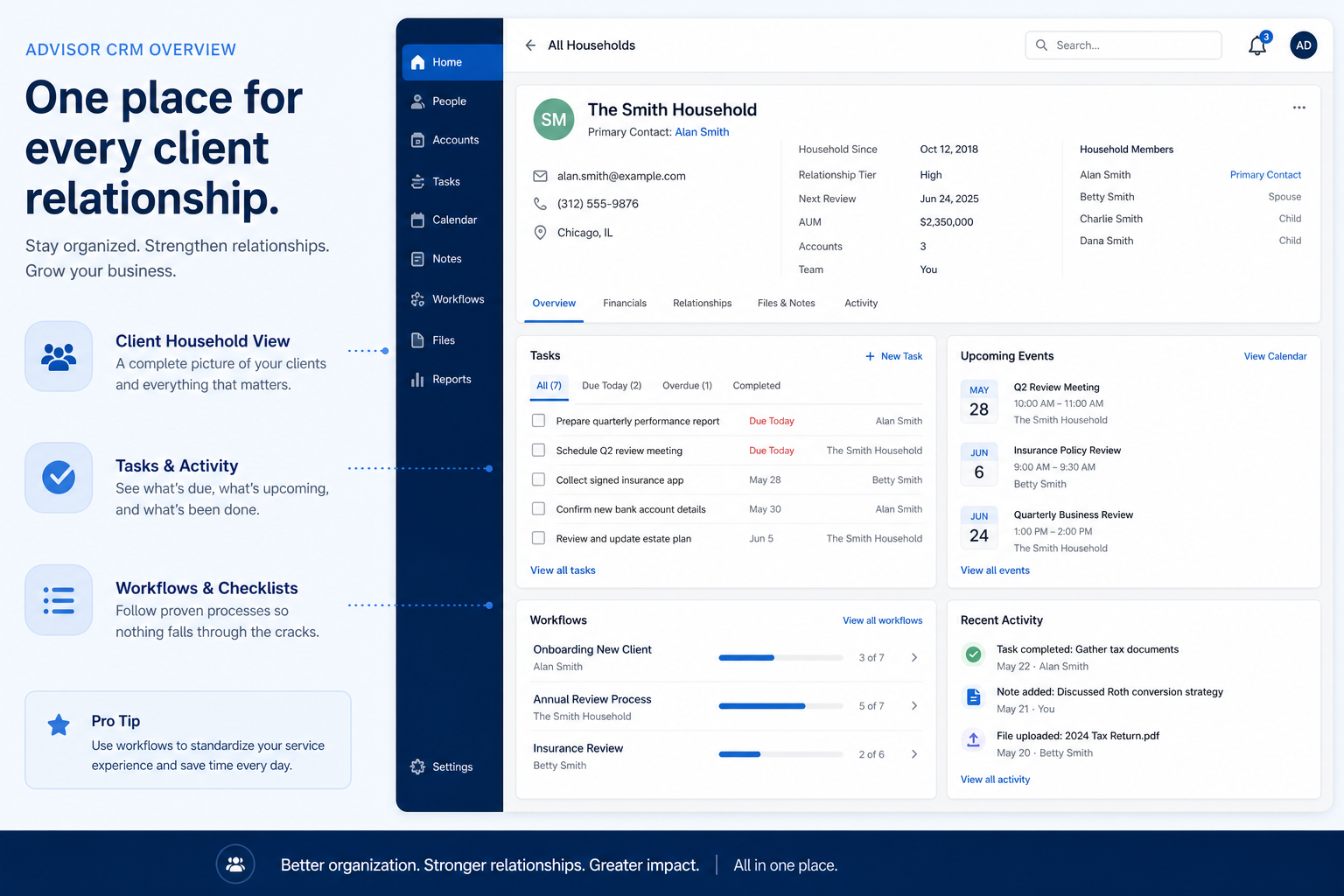This screenshot has width=1344, height=896.
Task: Check off Confirm new bank account details
Action: [x=539, y=508]
